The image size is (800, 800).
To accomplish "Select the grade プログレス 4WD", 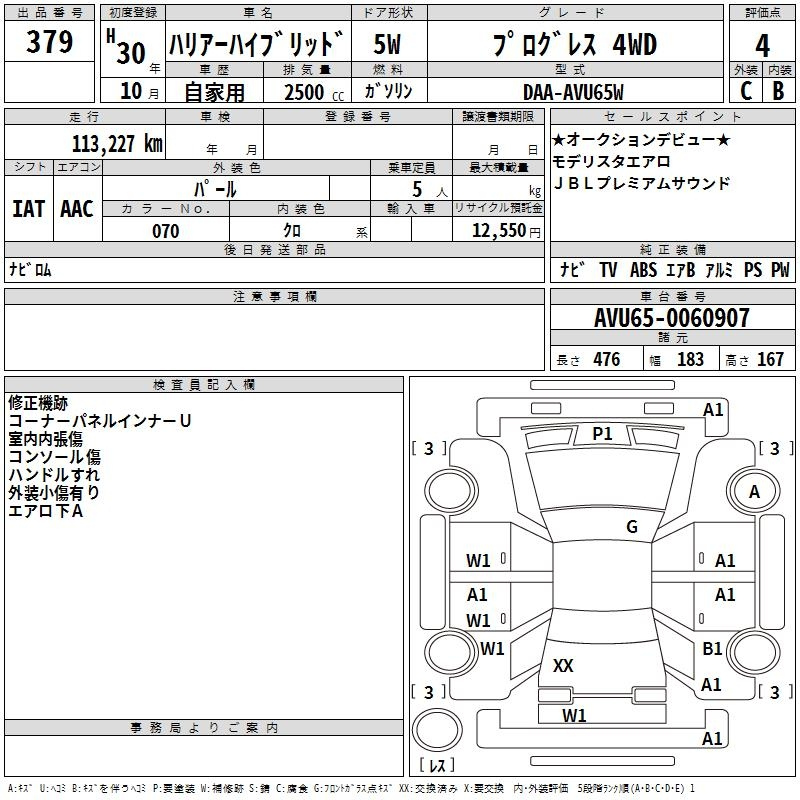I will (574, 44).
